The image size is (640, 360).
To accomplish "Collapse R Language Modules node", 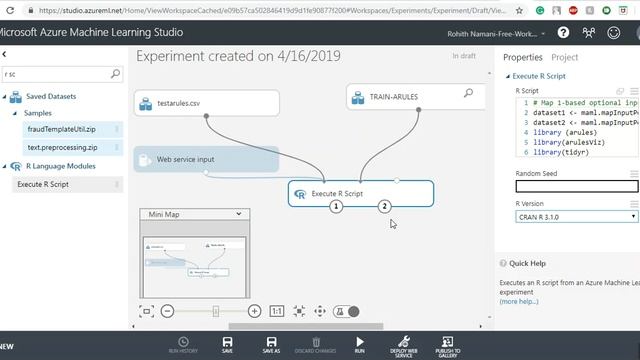I will (4, 167).
